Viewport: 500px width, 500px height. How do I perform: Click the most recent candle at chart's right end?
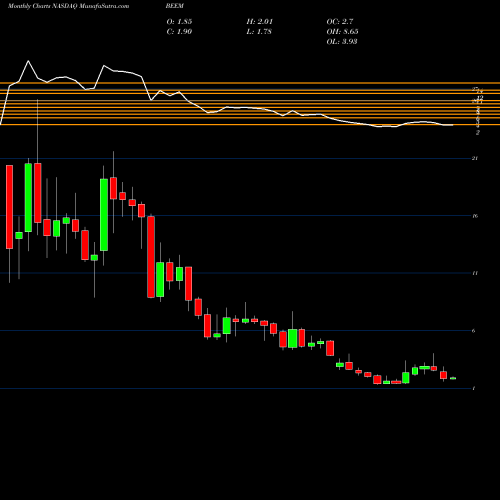pos(453,378)
